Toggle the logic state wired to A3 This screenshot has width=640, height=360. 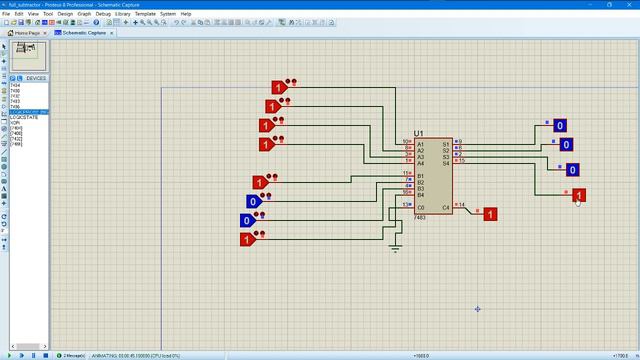[267, 125]
